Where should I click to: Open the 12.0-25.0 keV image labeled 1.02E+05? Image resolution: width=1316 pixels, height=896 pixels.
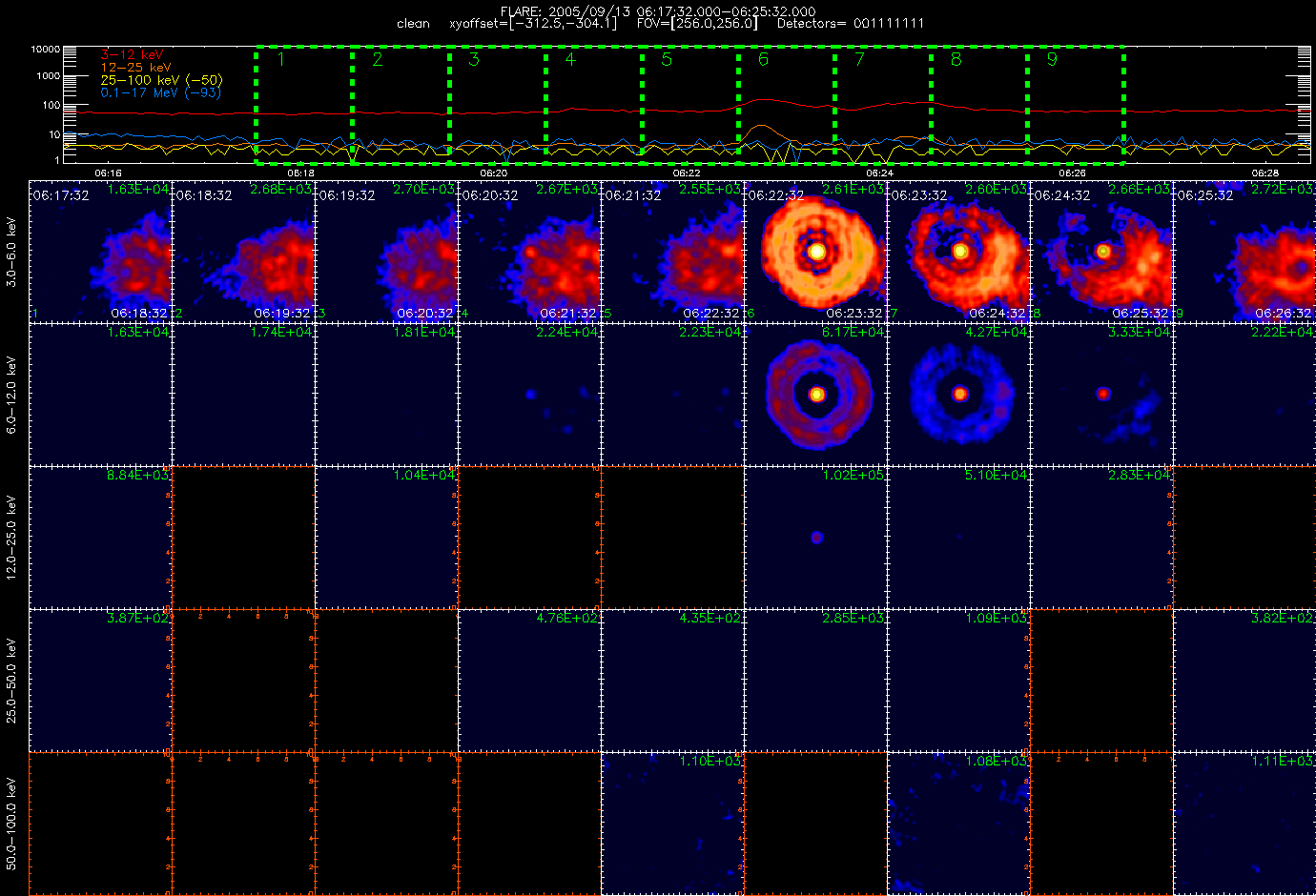816,538
